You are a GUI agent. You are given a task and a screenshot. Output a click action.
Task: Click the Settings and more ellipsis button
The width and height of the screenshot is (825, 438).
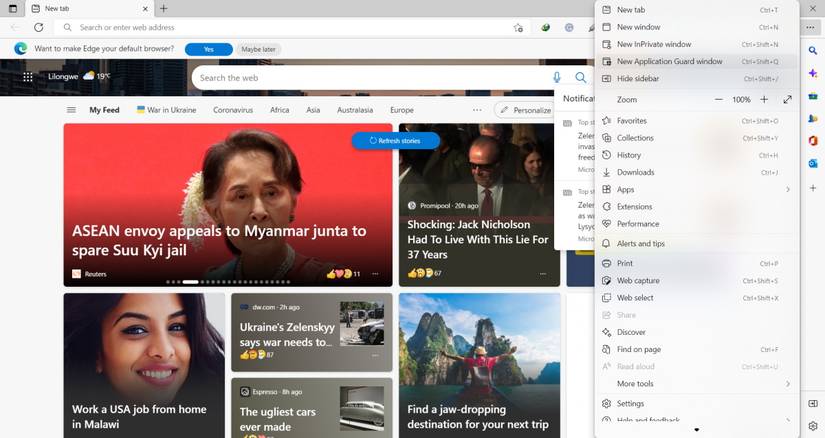(810, 27)
